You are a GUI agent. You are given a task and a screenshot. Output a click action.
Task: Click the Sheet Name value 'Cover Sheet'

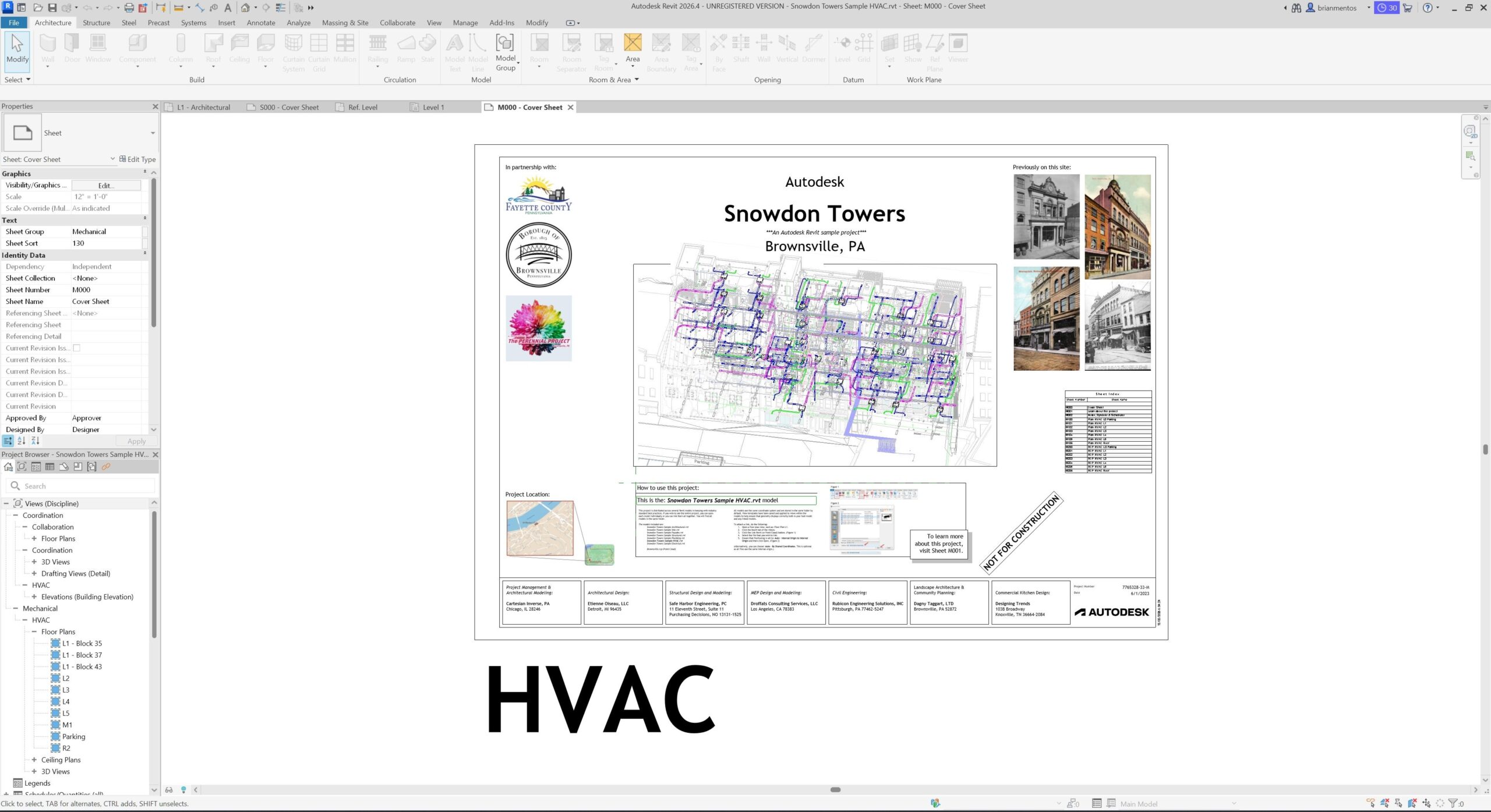click(91, 302)
